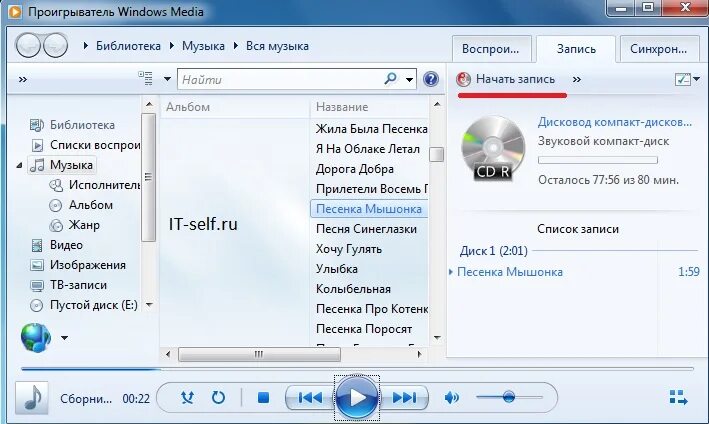The width and height of the screenshot is (709, 424).
Task: Open the Help question mark icon
Action: pos(430,79)
